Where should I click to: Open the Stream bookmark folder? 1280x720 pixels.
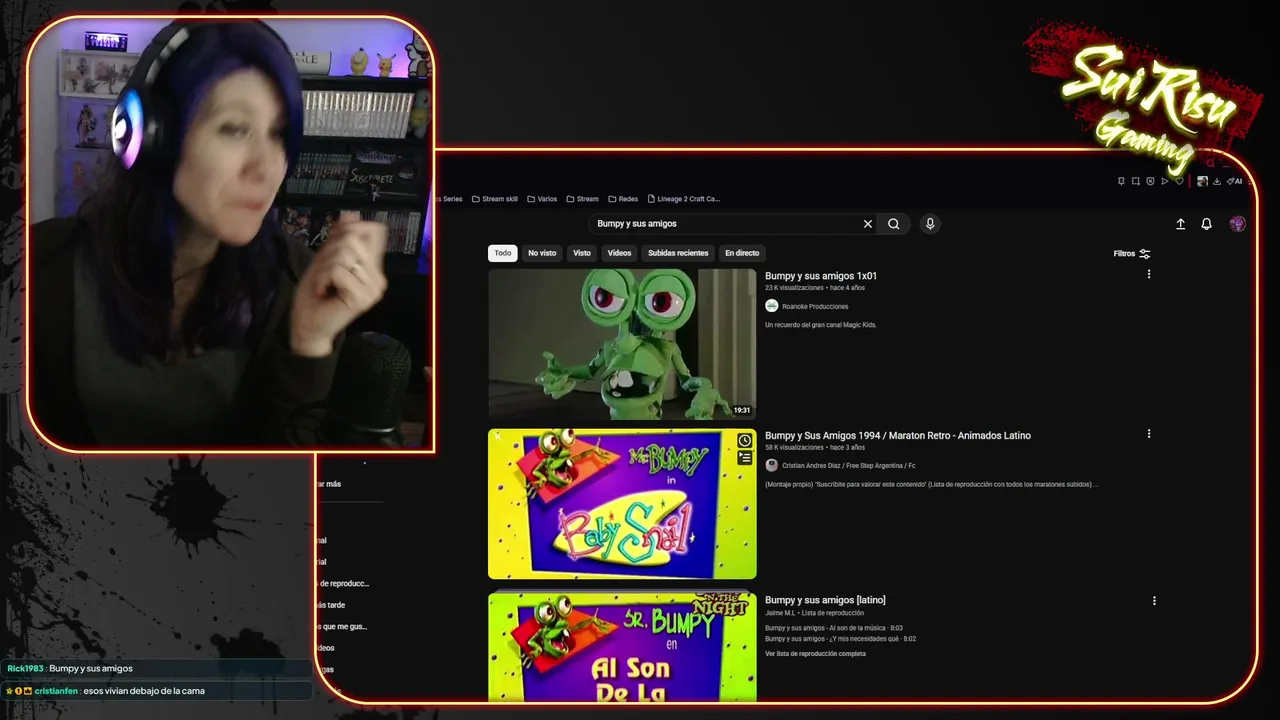click(x=583, y=199)
